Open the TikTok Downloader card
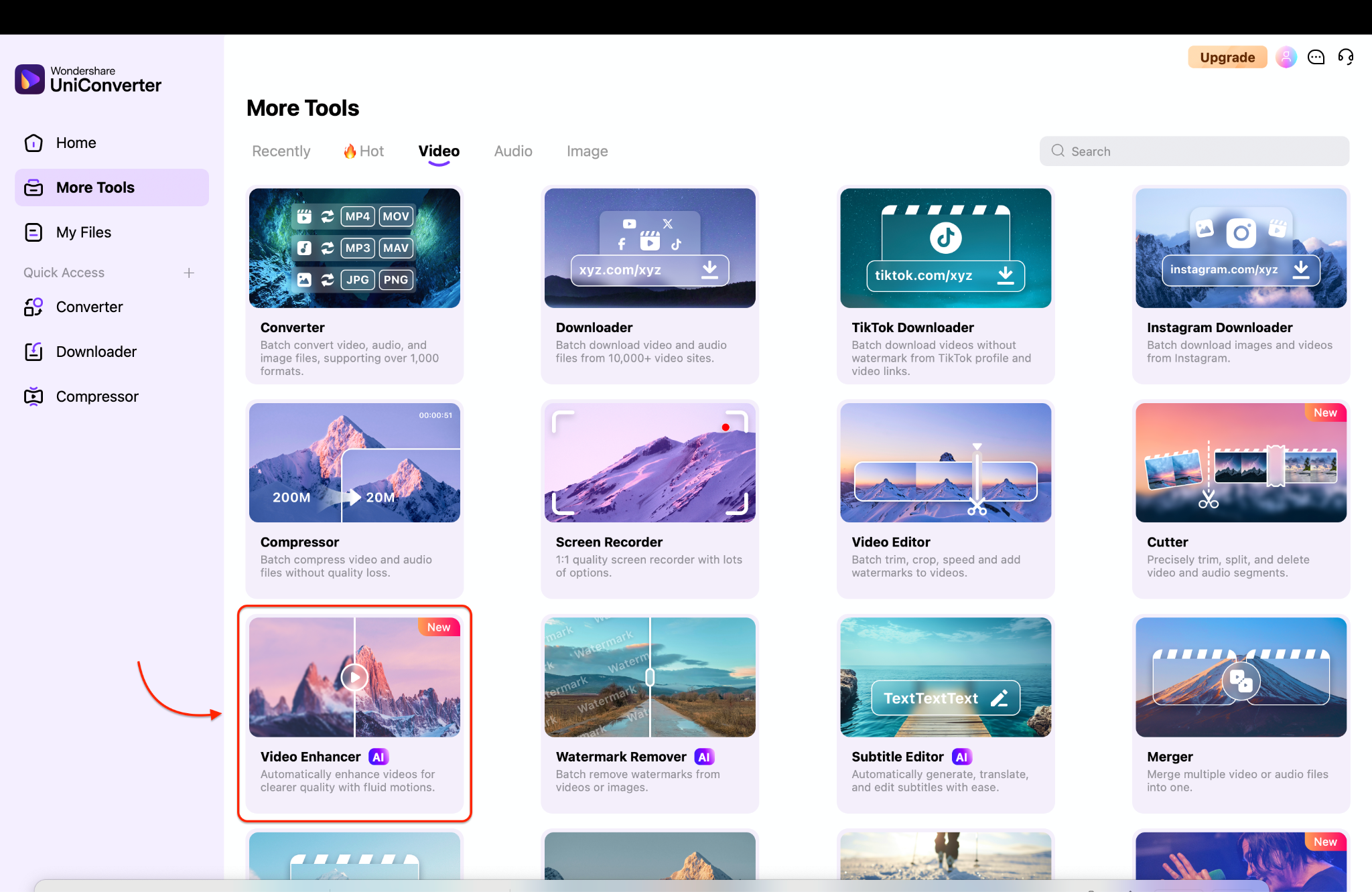 pos(945,284)
